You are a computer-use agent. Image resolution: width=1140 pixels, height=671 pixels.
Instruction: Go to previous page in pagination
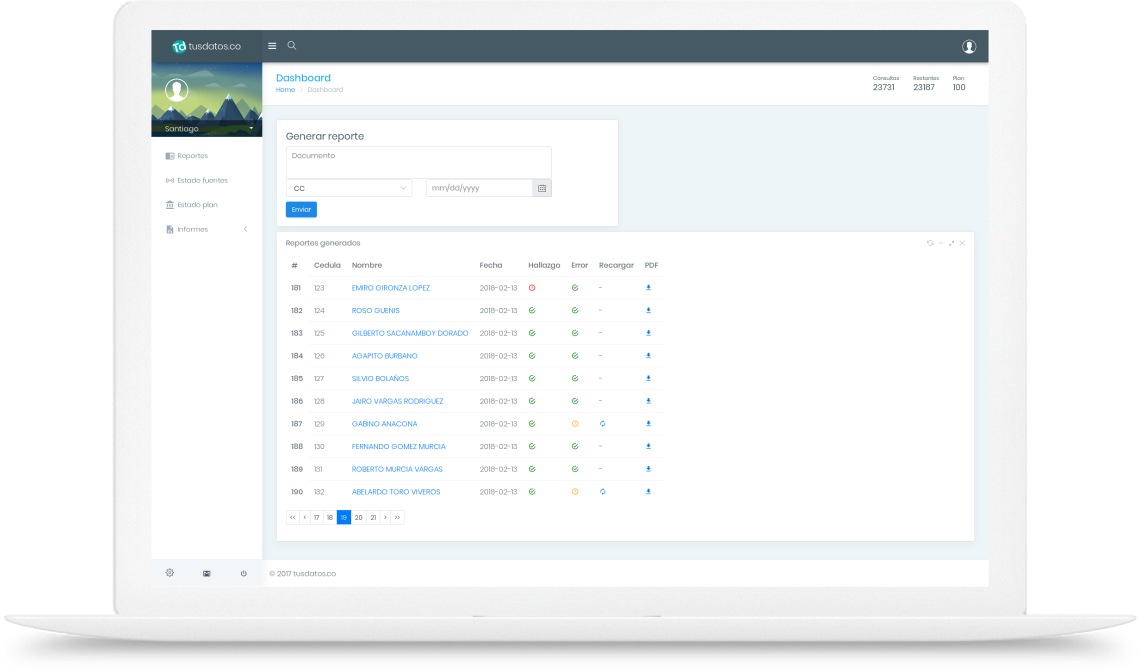tap(305, 518)
